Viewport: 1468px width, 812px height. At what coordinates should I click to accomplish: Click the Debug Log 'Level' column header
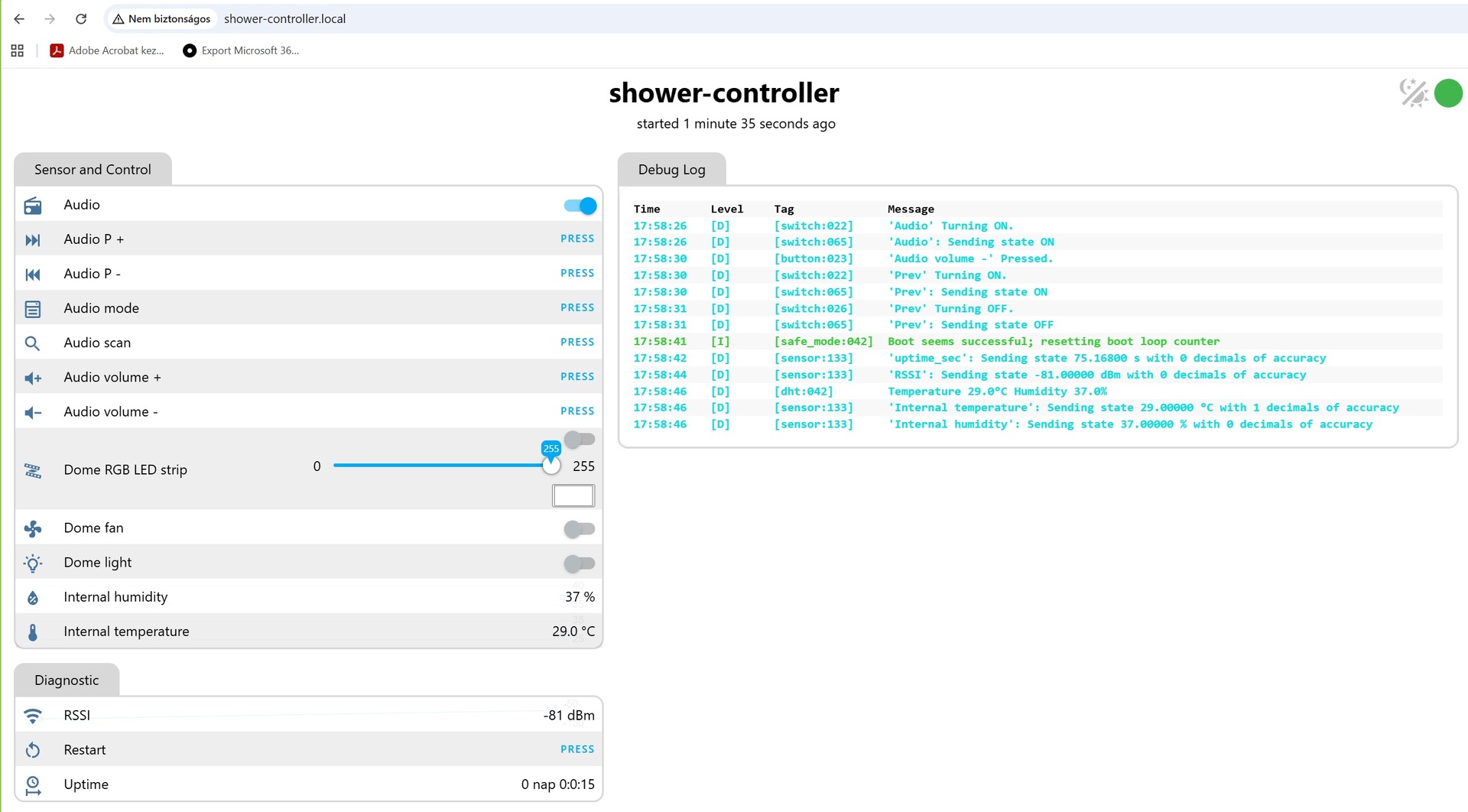727,209
